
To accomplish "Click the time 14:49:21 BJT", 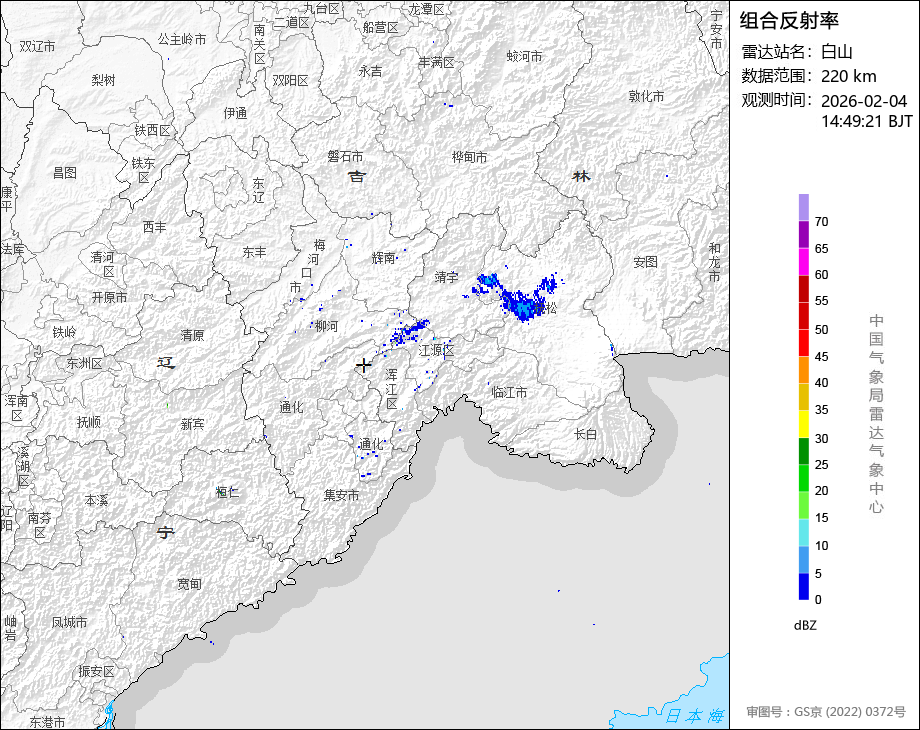I will tap(867, 121).
